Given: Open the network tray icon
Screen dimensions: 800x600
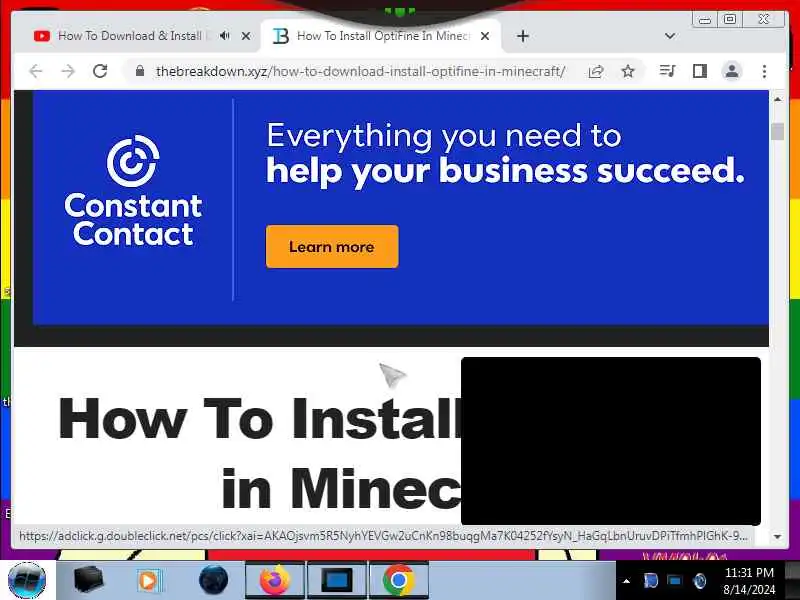Looking at the screenshot, I should (674, 581).
